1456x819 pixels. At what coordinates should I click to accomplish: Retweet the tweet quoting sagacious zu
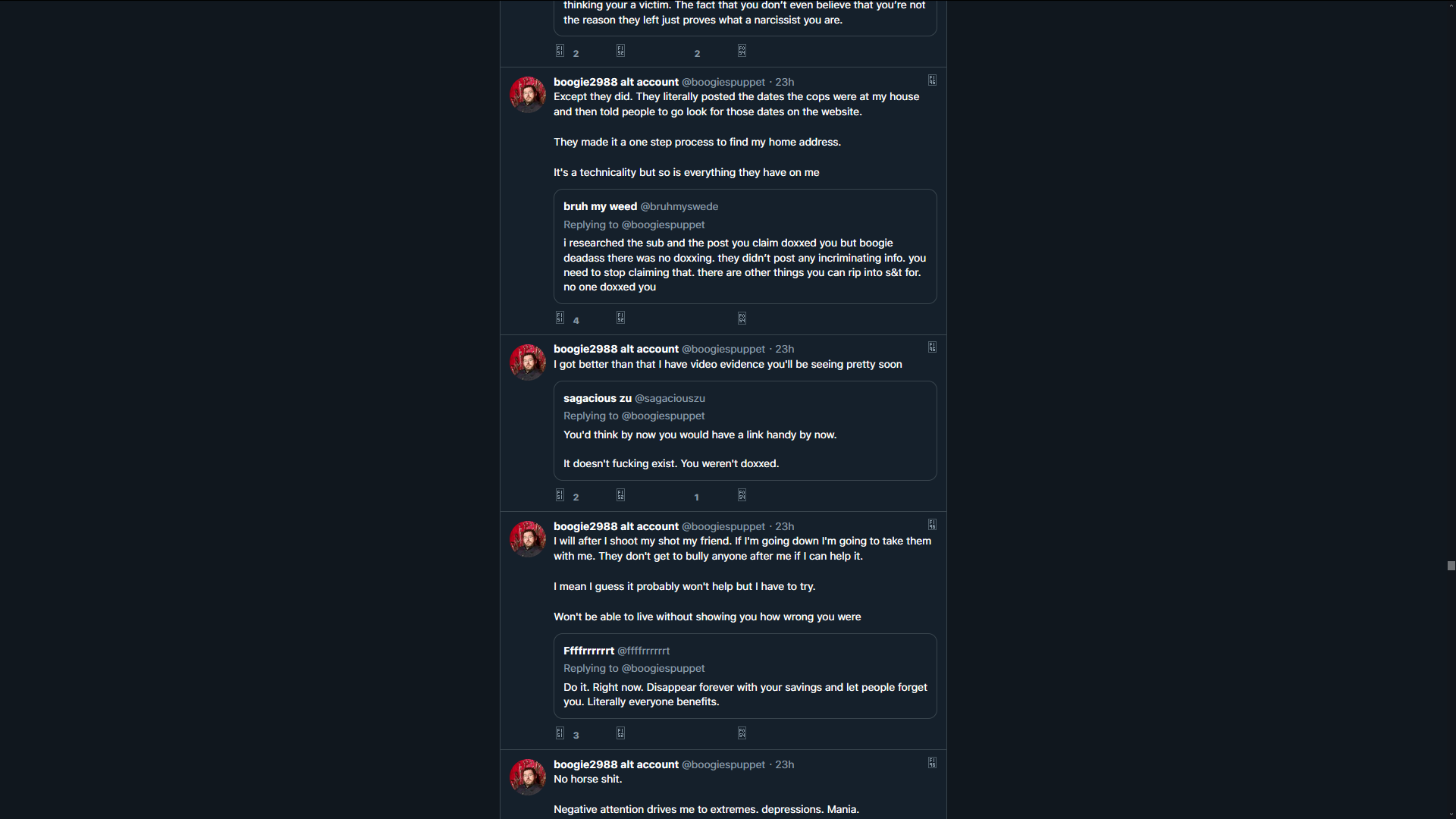coord(620,495)
